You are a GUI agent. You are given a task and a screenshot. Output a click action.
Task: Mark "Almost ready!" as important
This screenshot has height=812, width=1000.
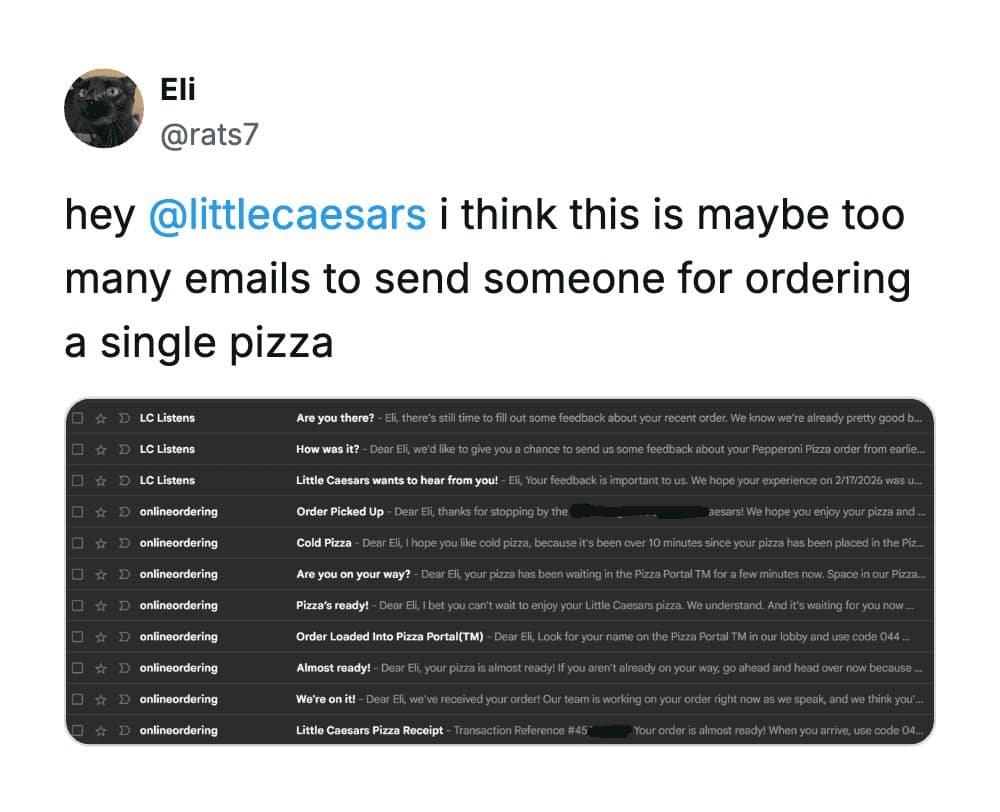(x=121, y=667)
